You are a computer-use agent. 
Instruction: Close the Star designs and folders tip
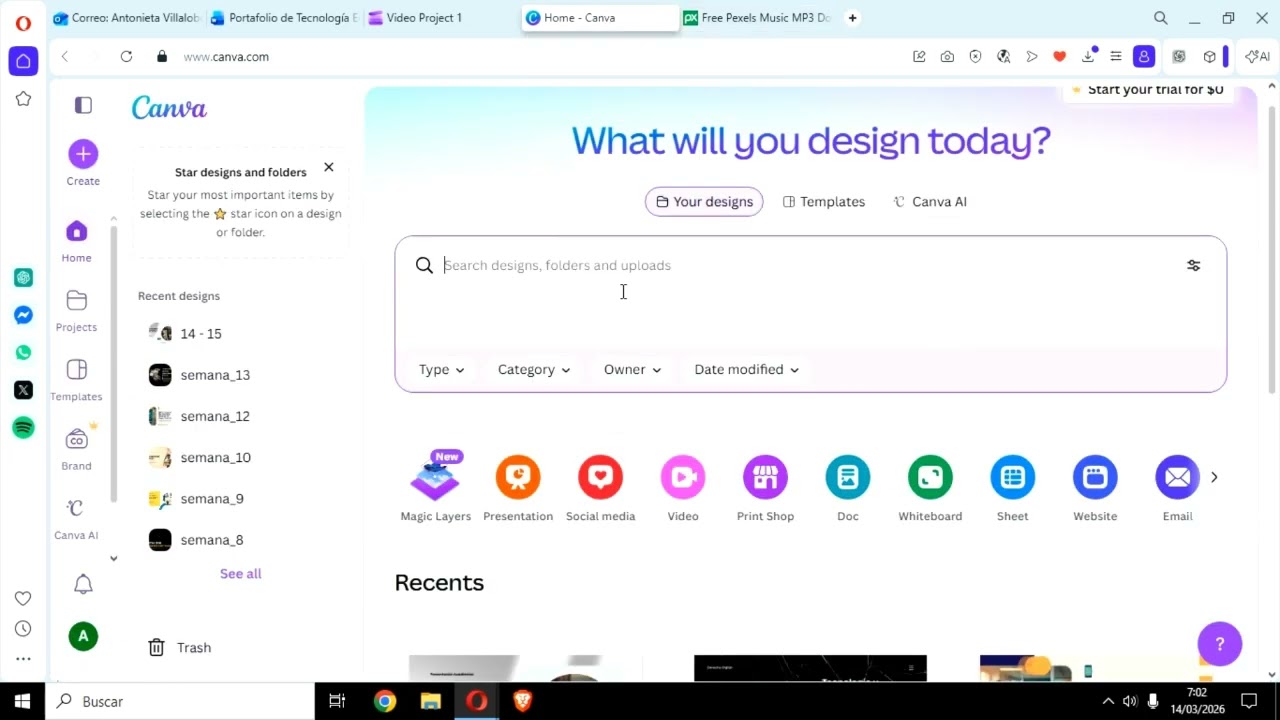point(328,167)
